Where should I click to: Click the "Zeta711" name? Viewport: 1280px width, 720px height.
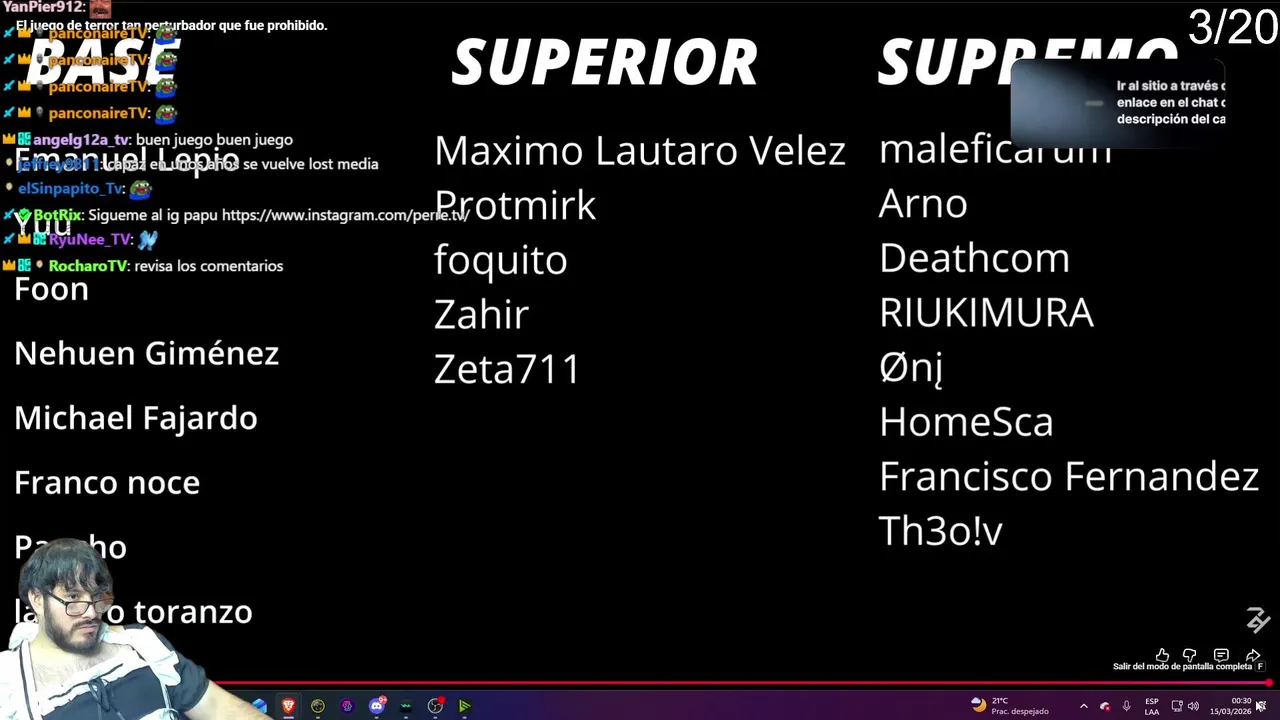[507, 369]
